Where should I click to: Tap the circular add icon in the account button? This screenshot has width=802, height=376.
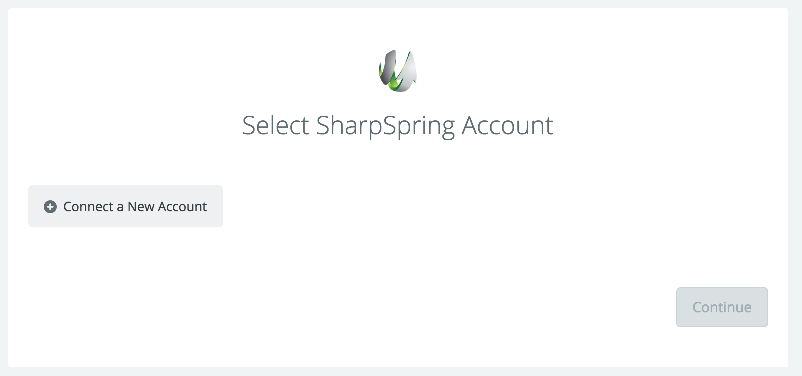coord(50,207)
